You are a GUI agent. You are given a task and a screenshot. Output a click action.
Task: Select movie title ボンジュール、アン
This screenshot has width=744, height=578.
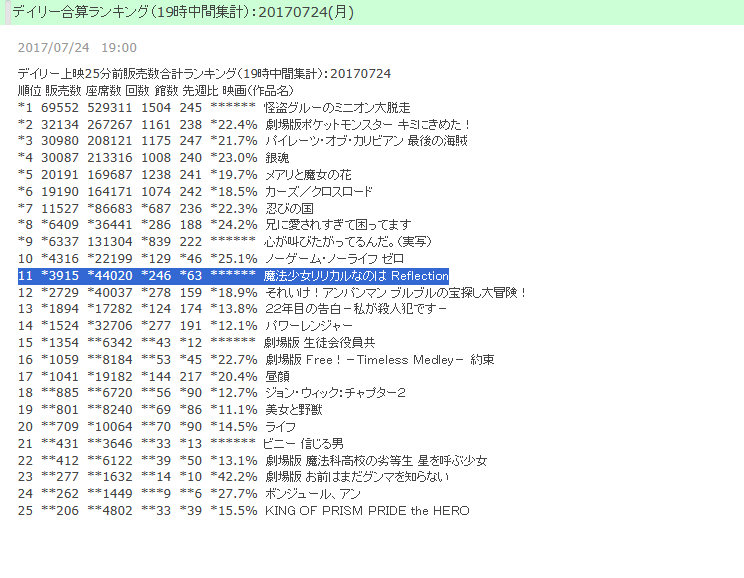[x=313, y=494]
